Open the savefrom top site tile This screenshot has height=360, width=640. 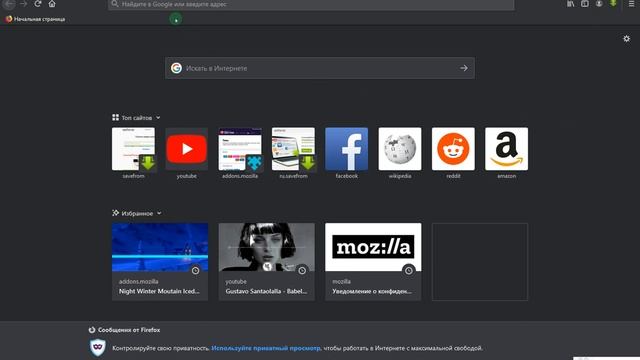pos(133,153)
